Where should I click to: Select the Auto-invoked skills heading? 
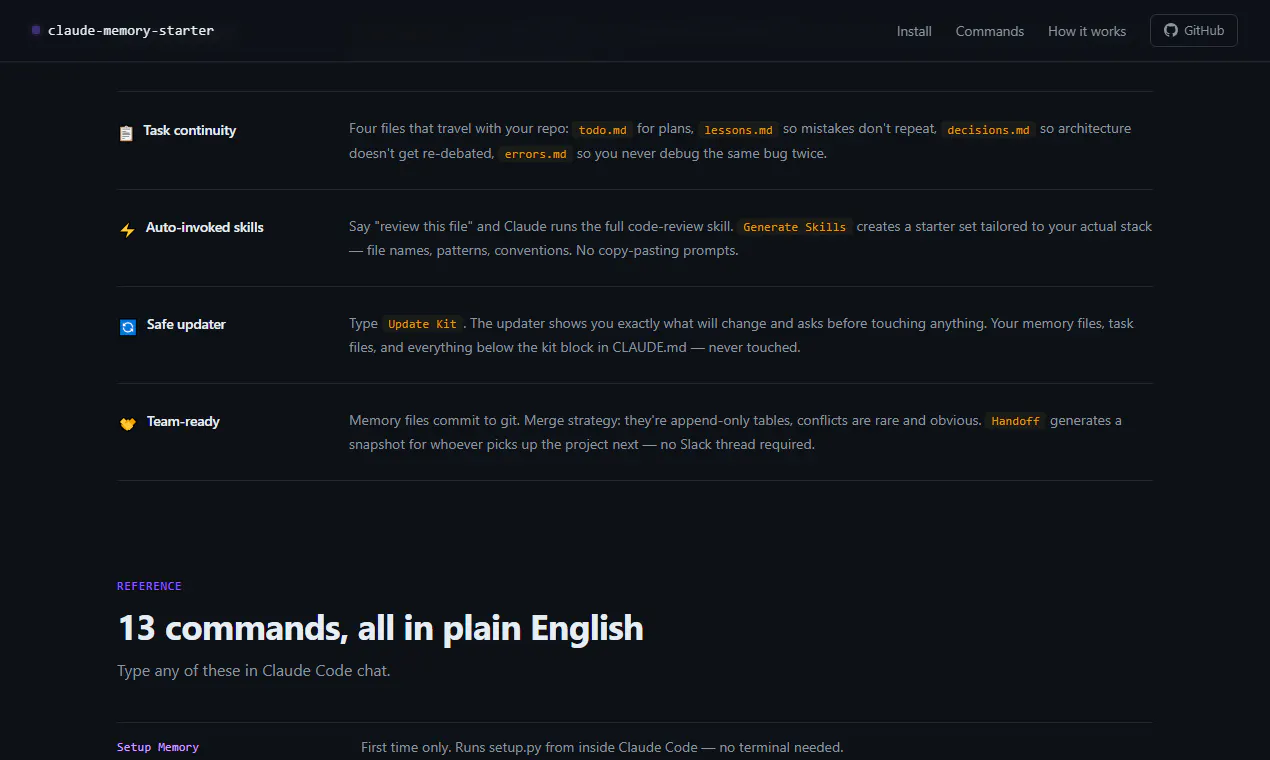click(x=205, y=227)
